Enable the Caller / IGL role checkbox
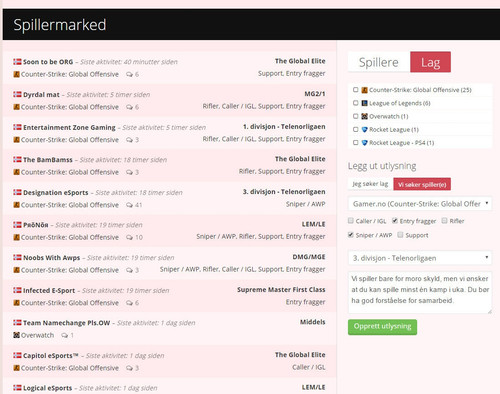500x394 pixels. point(351,221)
